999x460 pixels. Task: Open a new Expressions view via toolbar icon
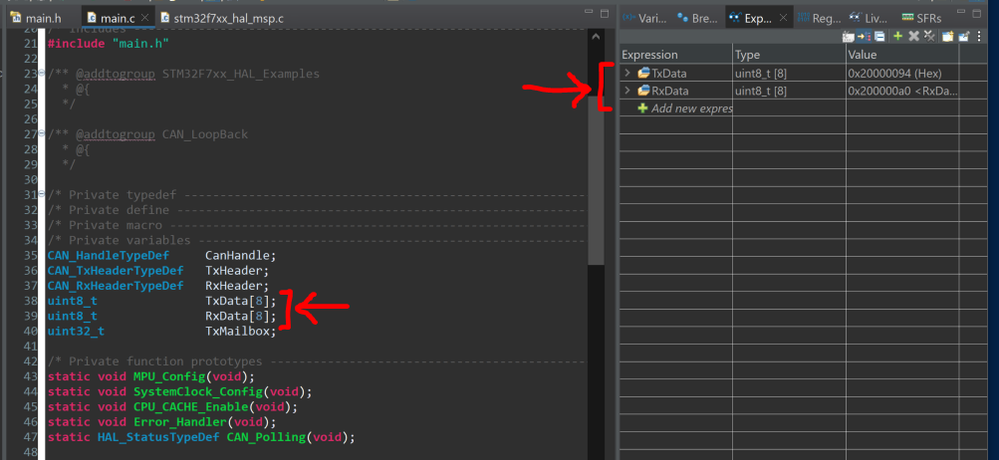[948, 36]
